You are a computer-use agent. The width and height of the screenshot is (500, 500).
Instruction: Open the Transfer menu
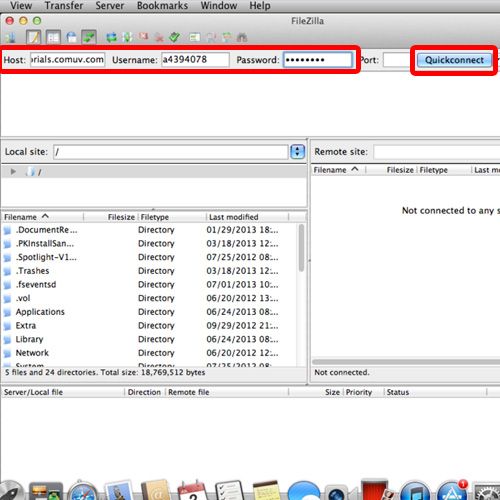pos(64,6)
